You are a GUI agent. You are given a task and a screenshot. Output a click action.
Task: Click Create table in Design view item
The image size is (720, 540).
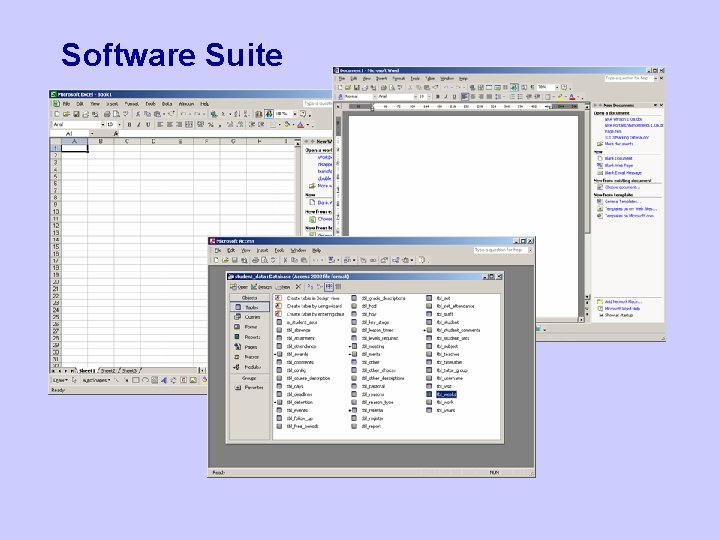pos(308,298)
